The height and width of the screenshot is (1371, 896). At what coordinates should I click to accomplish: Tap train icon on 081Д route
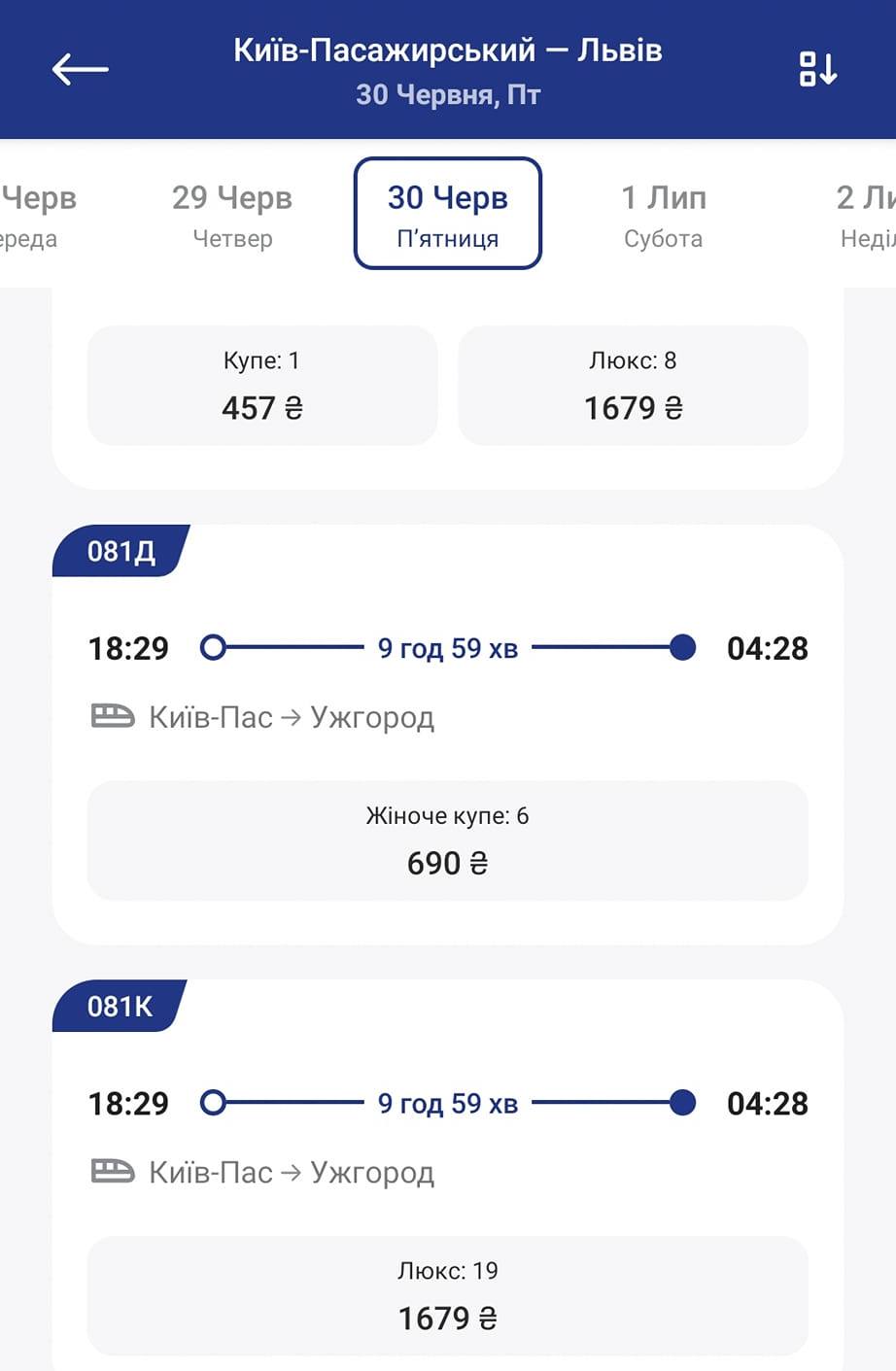click(112, 717)
